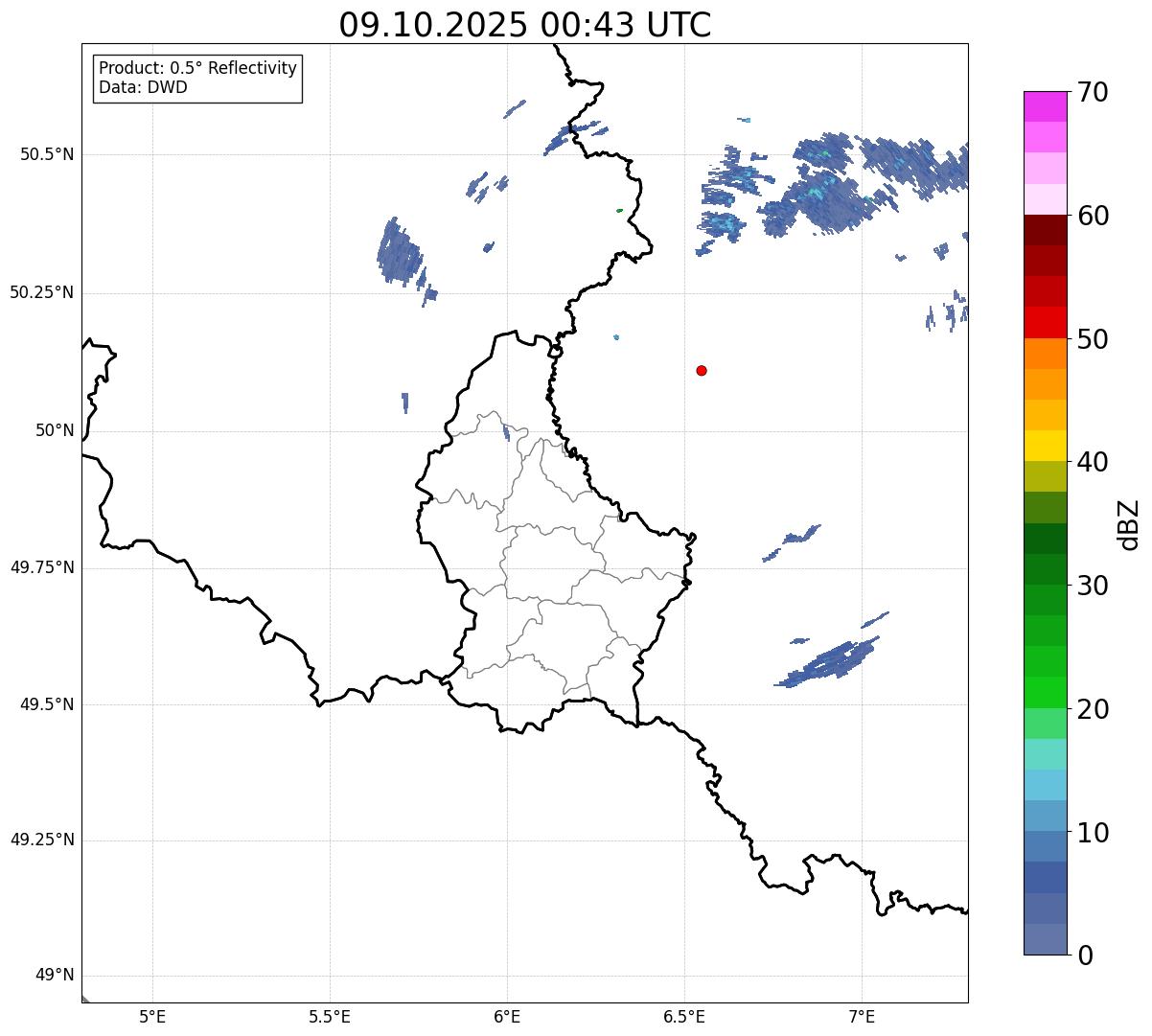Click the 'dBZ' colorbar axis label
Image resolution: width=1152 pixels, height=1036 pixels.
[1129, 523]
